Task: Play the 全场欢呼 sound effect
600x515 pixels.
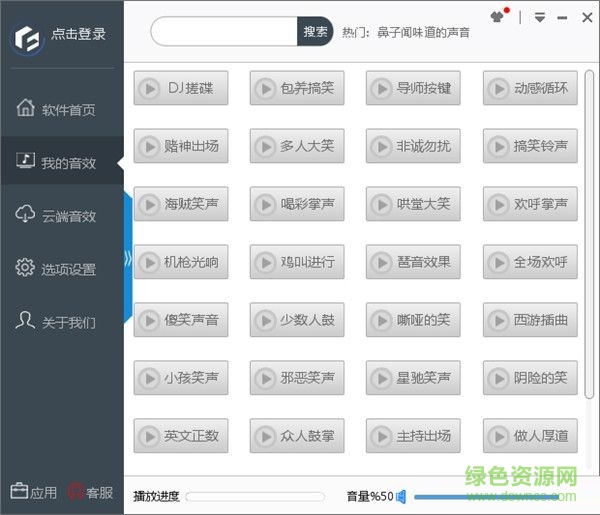Action: 530,262
